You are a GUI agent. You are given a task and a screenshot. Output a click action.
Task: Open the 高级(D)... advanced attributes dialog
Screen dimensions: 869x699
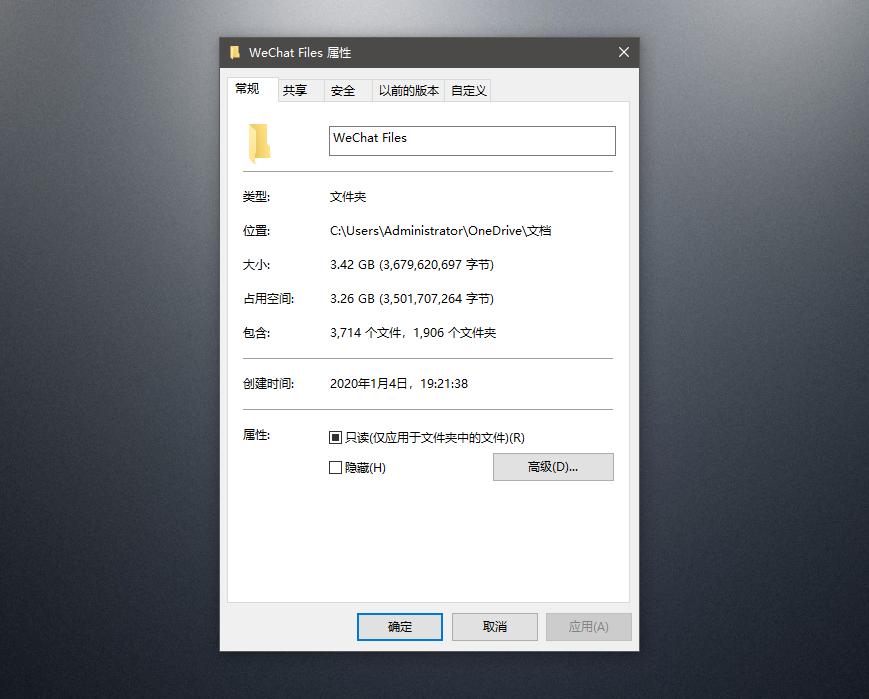coord(553,466)
